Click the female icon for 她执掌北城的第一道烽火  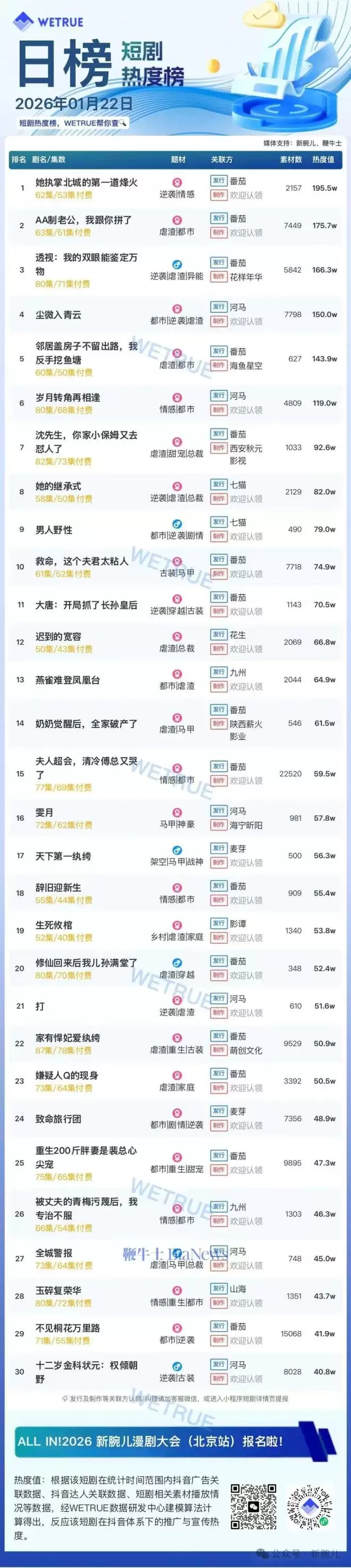(177, 182)
